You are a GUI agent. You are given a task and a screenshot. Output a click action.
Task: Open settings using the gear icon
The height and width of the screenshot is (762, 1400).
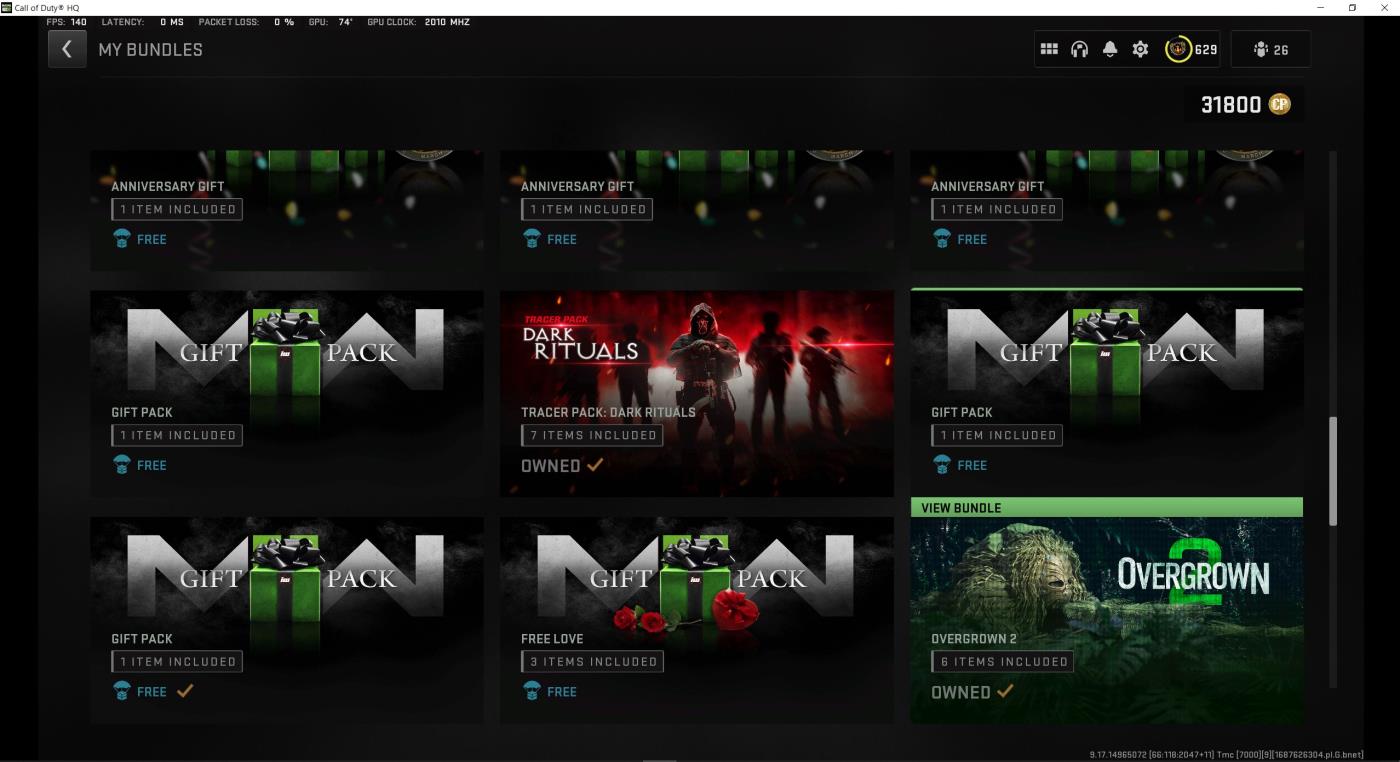(x=1140, y=49)
